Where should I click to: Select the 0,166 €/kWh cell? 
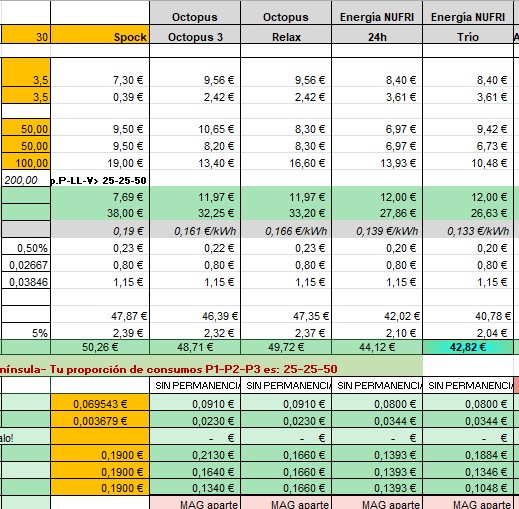point(286,230)
